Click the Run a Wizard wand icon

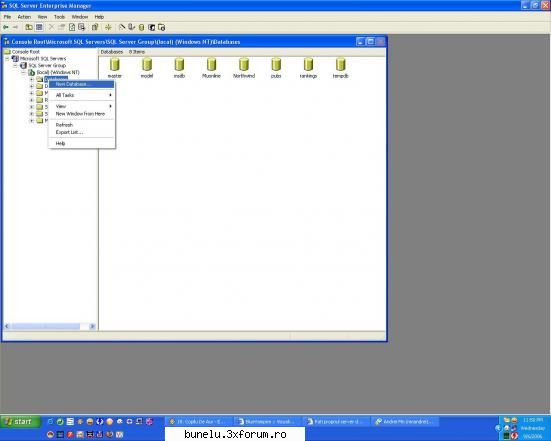point(122,27)
